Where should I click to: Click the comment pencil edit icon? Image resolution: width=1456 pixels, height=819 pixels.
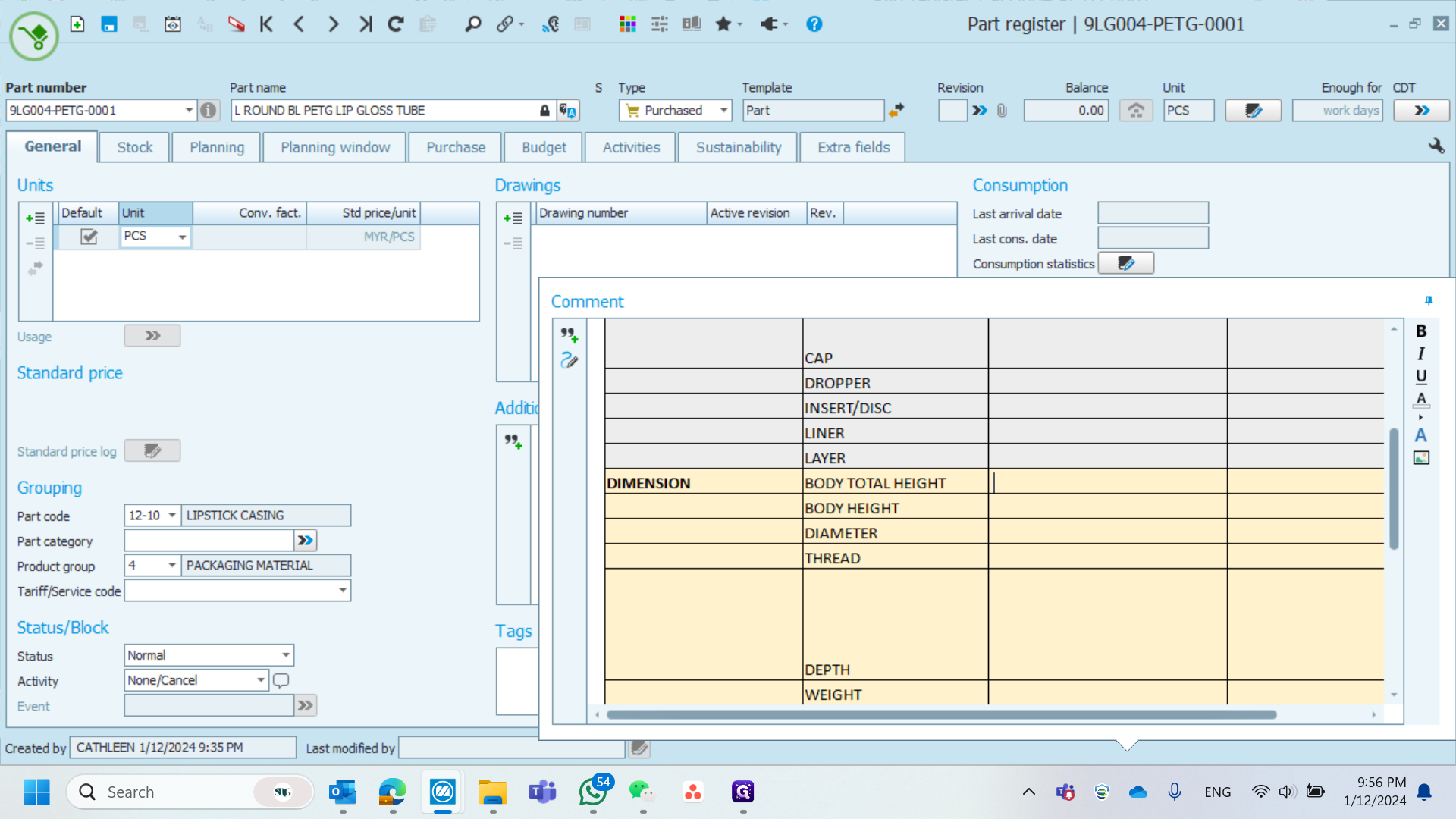pyautogui.click(x=570, y=360)
